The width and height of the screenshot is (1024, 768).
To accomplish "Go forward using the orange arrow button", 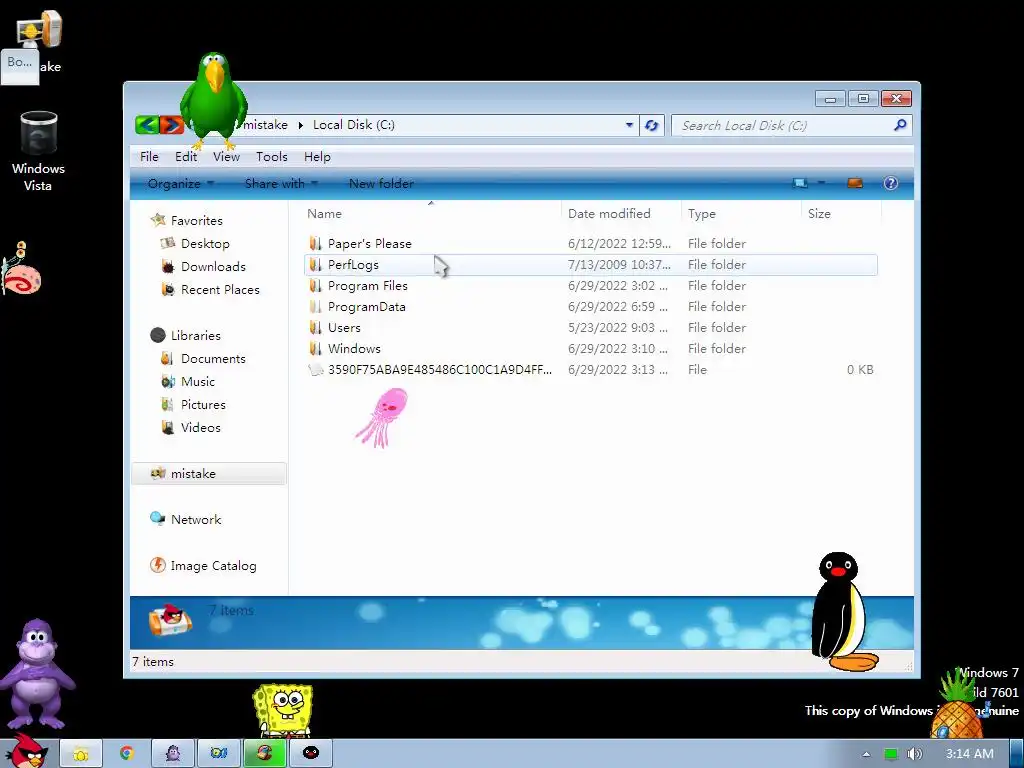I will [172, 125].
